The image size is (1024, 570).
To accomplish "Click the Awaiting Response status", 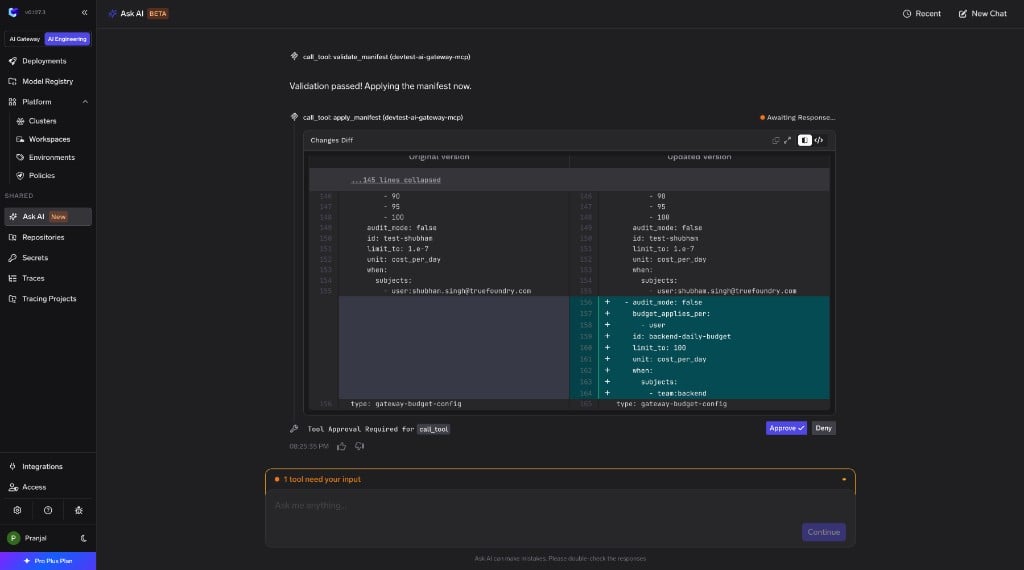I will (x=797, y=118).
